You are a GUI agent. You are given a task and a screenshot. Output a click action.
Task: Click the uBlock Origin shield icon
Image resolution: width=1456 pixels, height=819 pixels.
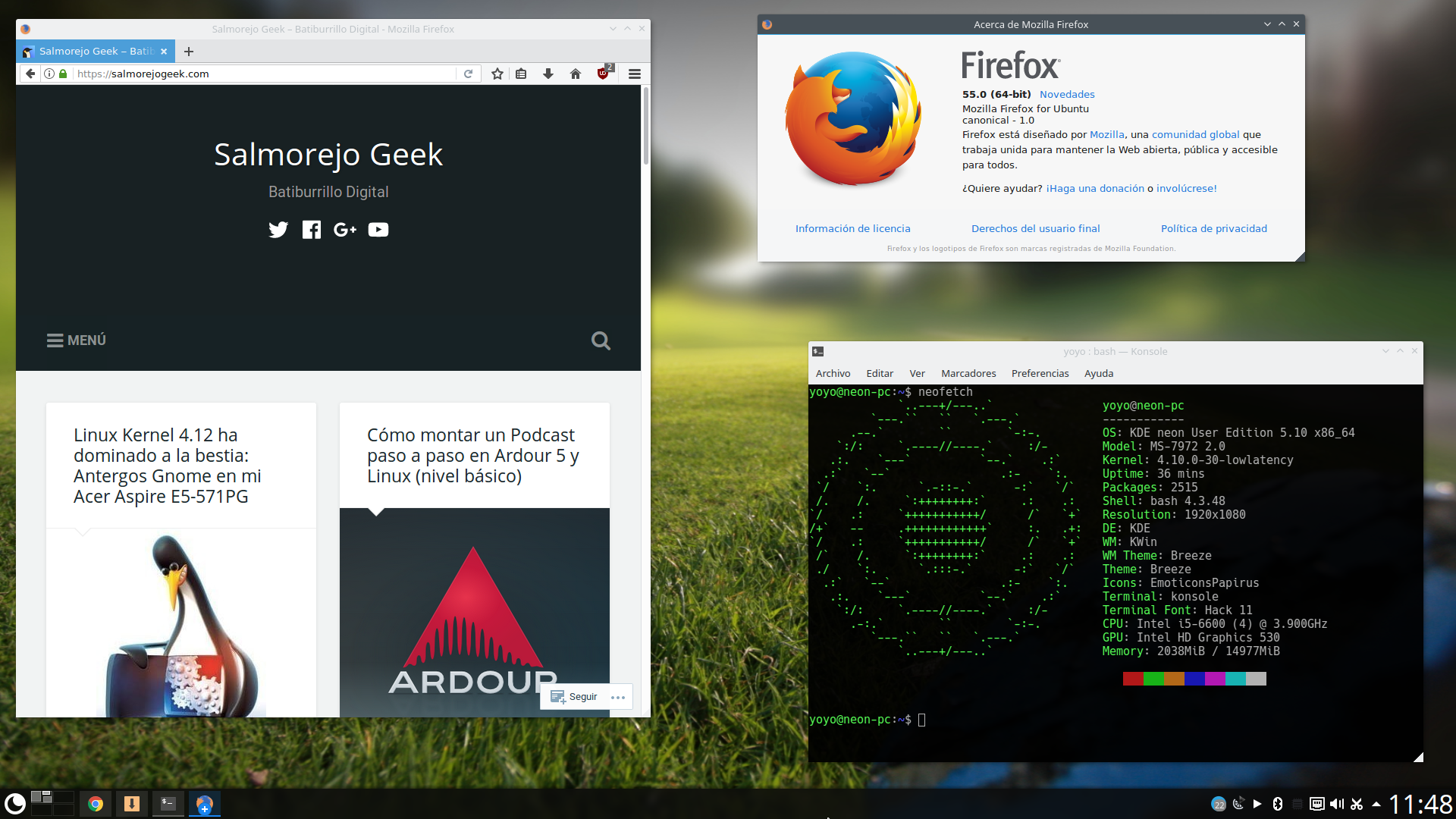coord(604,74)
